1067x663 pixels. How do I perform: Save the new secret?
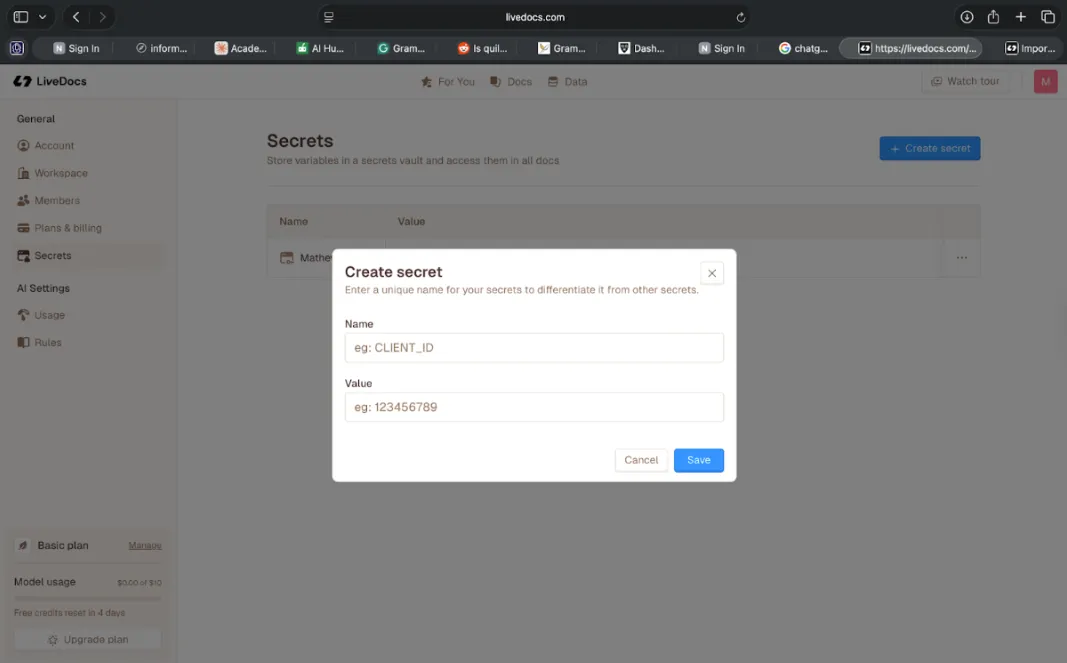pos(698,460)
